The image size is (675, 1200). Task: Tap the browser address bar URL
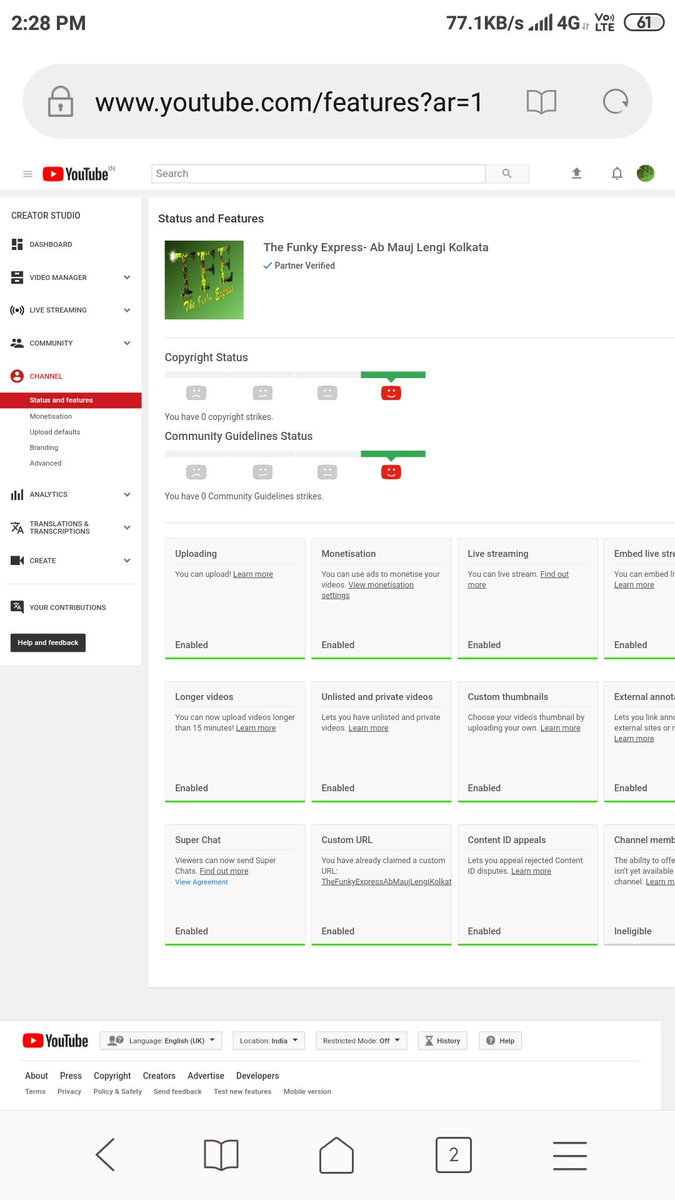[289, 102]
